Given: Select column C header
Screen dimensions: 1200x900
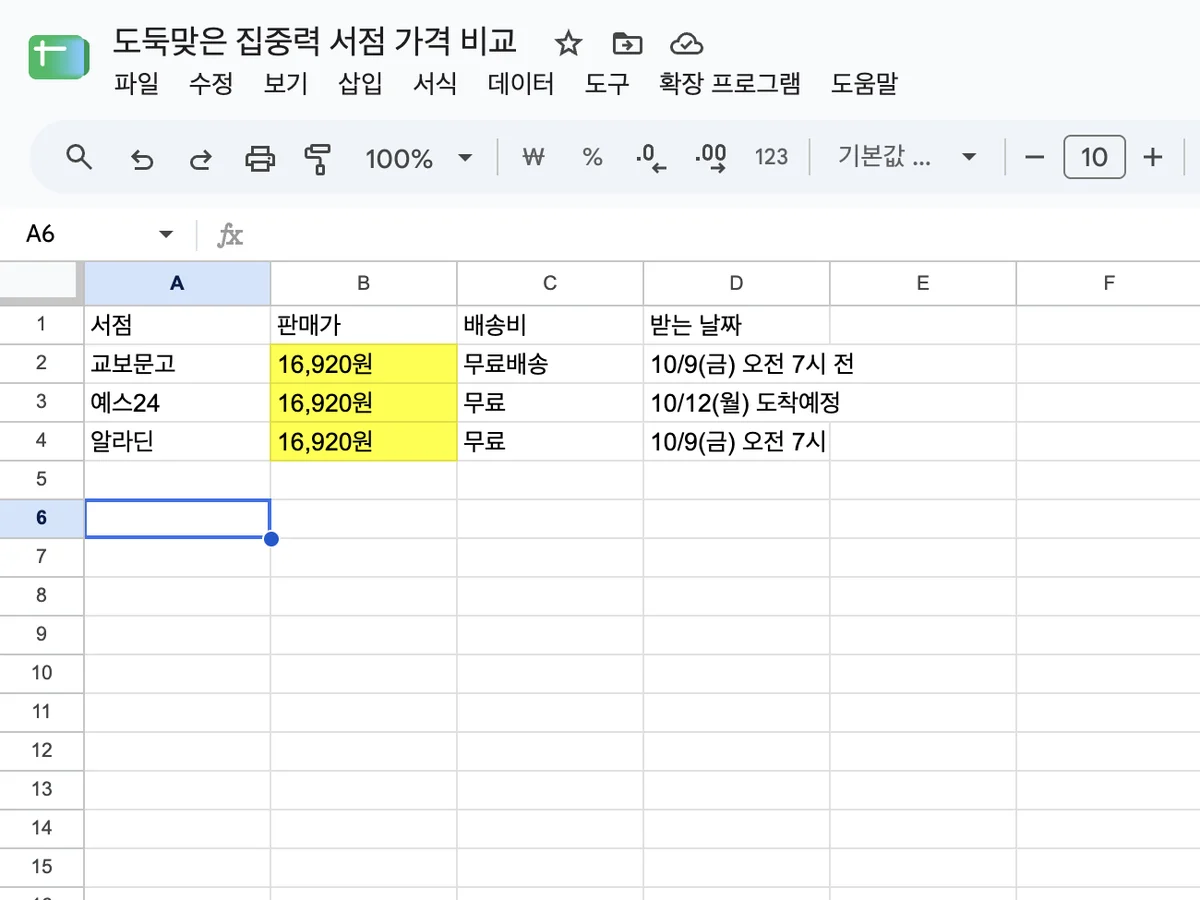Looking at the screenshot, I should (550, 283).
